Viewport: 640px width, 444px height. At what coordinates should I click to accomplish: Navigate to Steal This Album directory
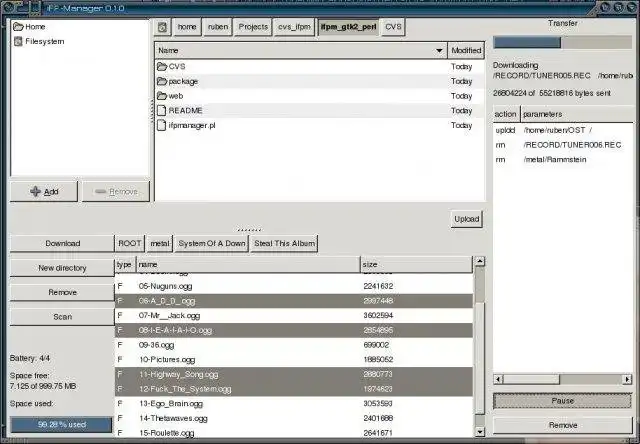[x=284, y=243]
